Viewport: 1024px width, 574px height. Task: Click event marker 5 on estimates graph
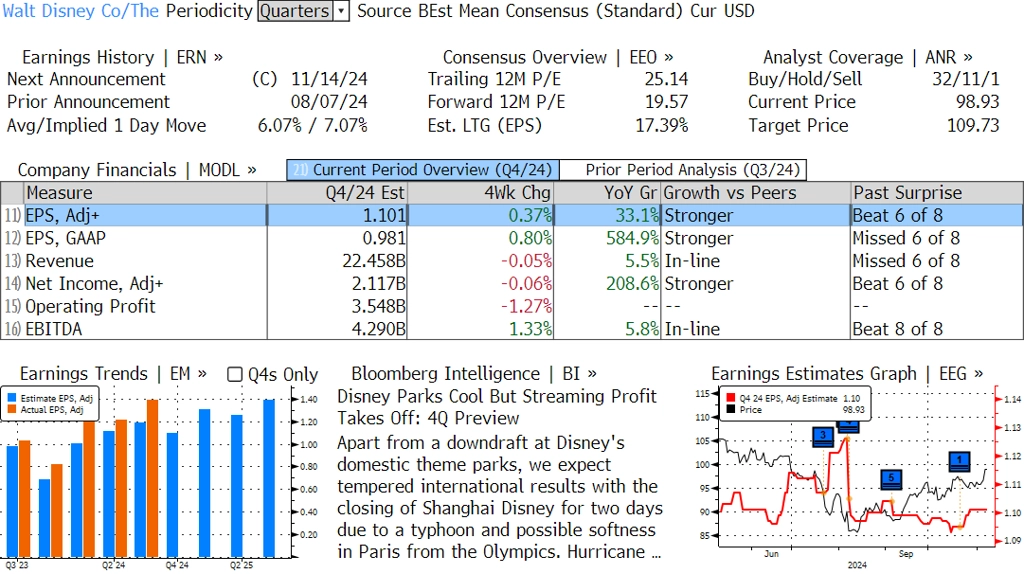(x=891, y=480)
